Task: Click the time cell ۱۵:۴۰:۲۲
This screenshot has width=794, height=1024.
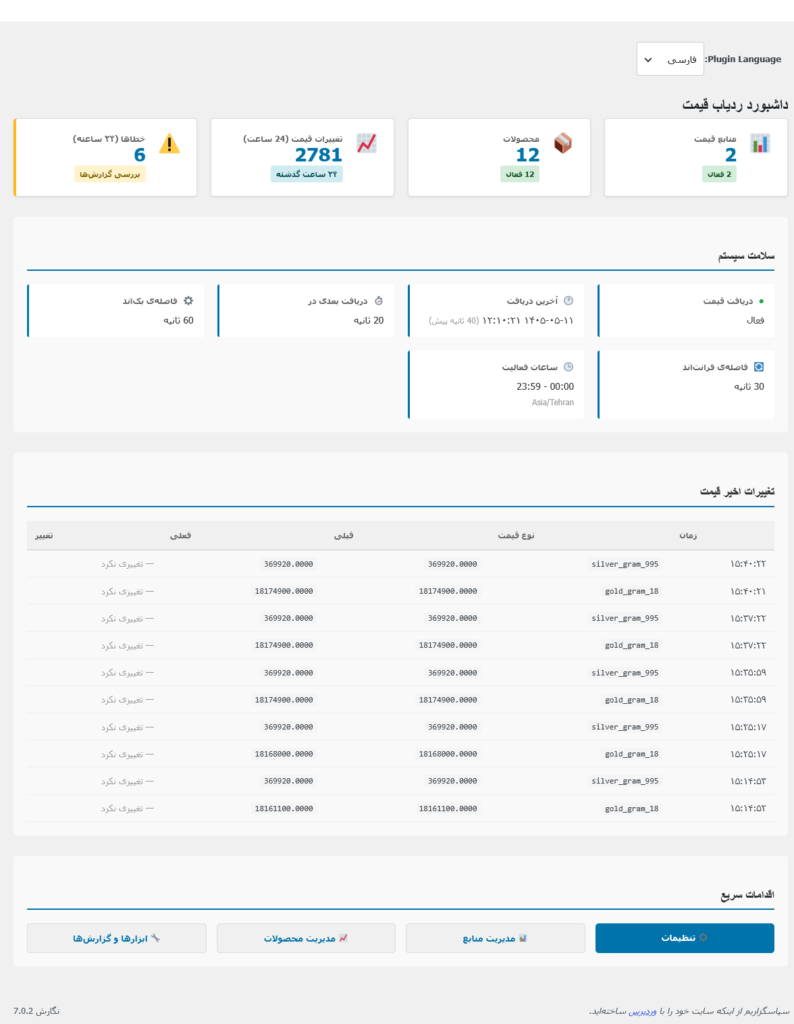Action: pos(748,564)
